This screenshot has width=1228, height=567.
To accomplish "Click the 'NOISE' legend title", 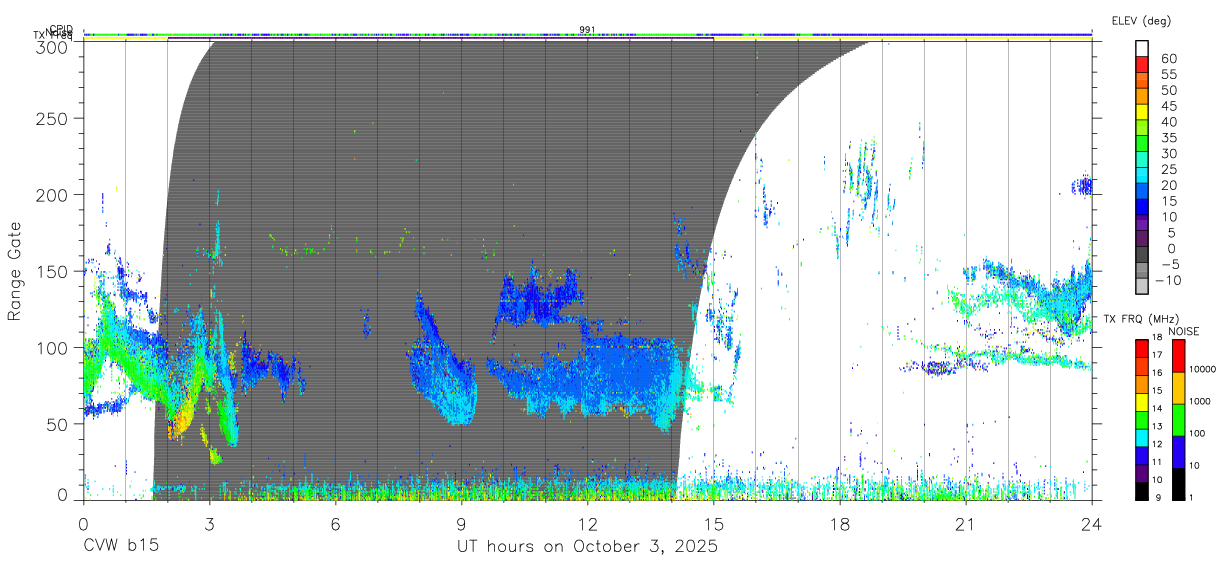I will tap(1183, 331).
